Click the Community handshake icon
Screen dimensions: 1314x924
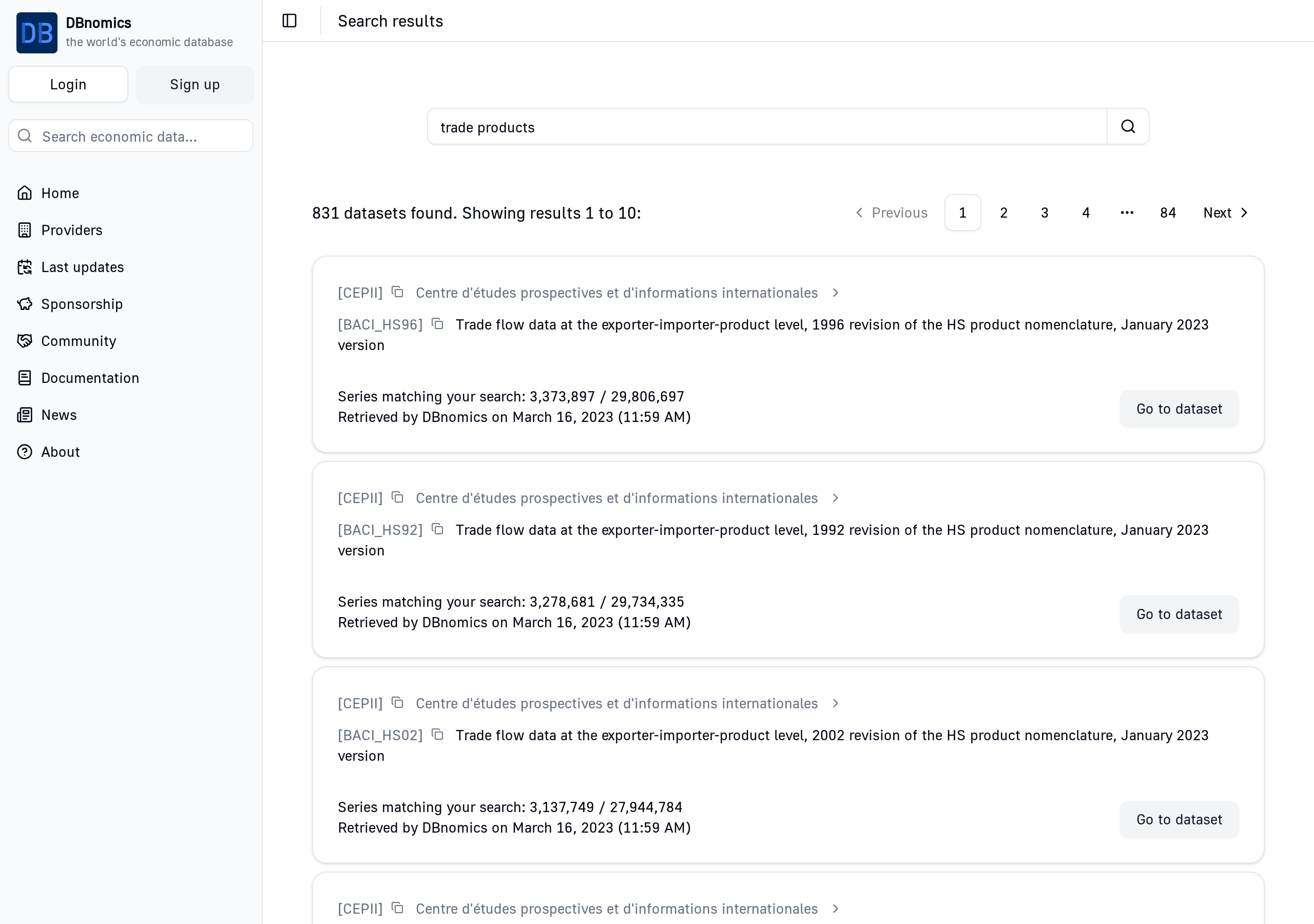tap(25, 341)
